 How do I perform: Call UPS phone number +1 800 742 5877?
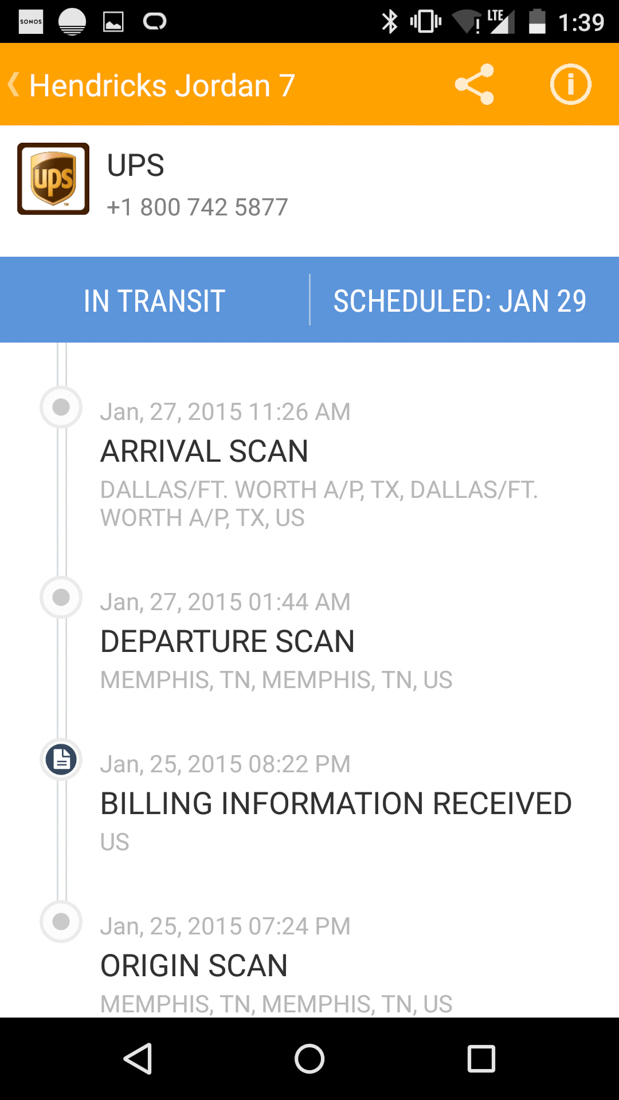coord(197,207)
